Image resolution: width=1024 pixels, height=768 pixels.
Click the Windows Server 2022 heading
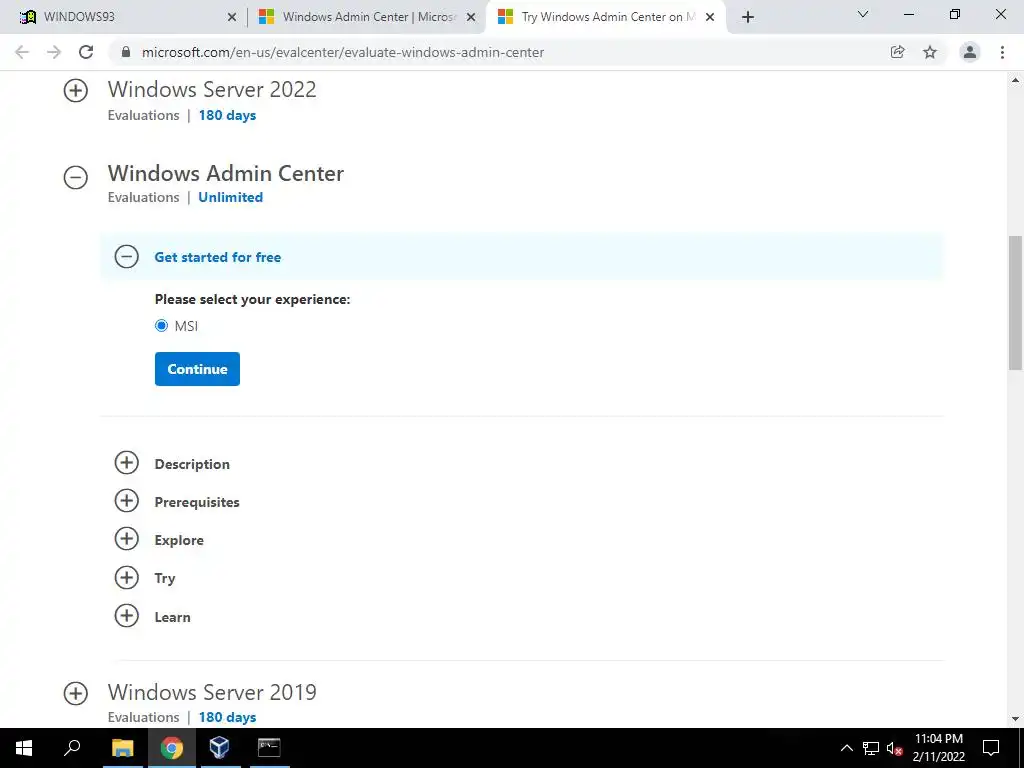[x=212, y=89]
